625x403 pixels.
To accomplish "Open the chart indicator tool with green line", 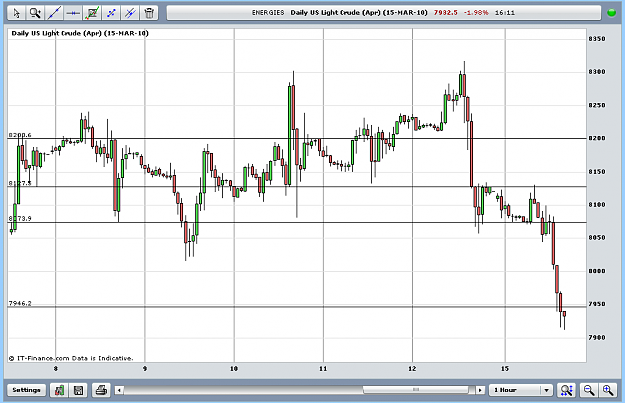I will pos(92,13).
